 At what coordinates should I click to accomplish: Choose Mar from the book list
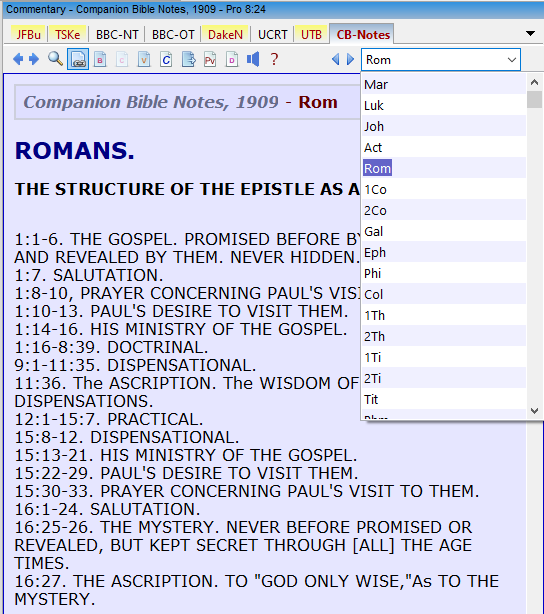point(444,85)
